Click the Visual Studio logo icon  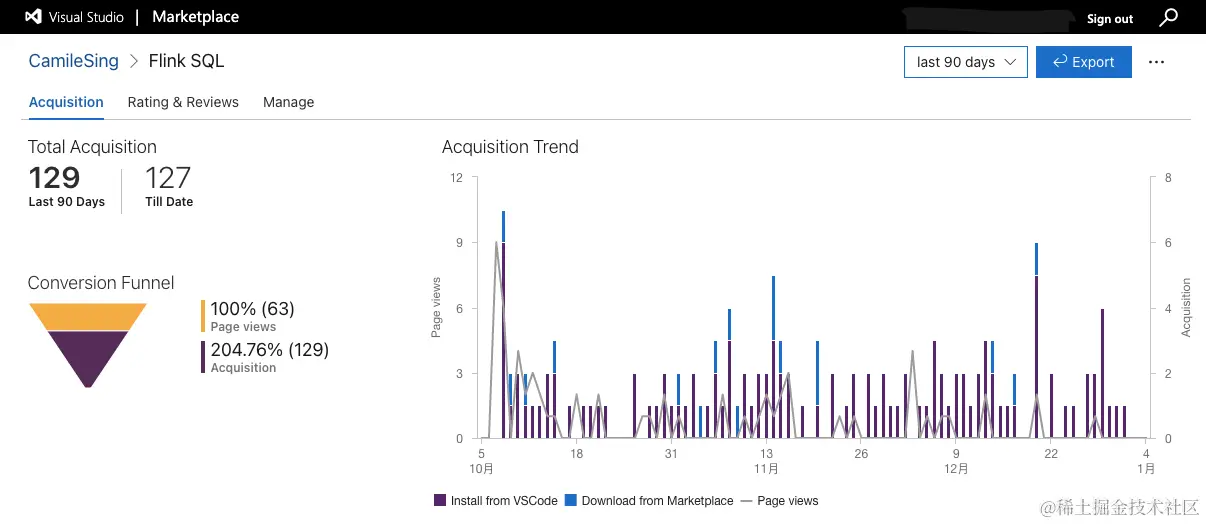(x=33, y=17)
